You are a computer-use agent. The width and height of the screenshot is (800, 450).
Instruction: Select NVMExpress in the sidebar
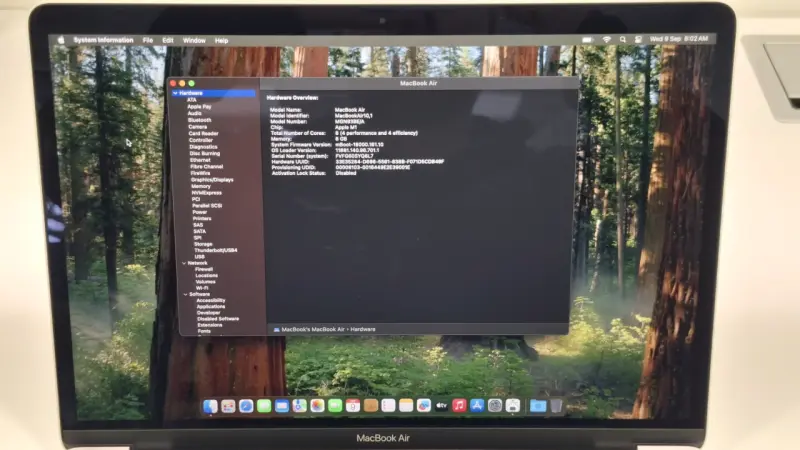tap(206, 193)
